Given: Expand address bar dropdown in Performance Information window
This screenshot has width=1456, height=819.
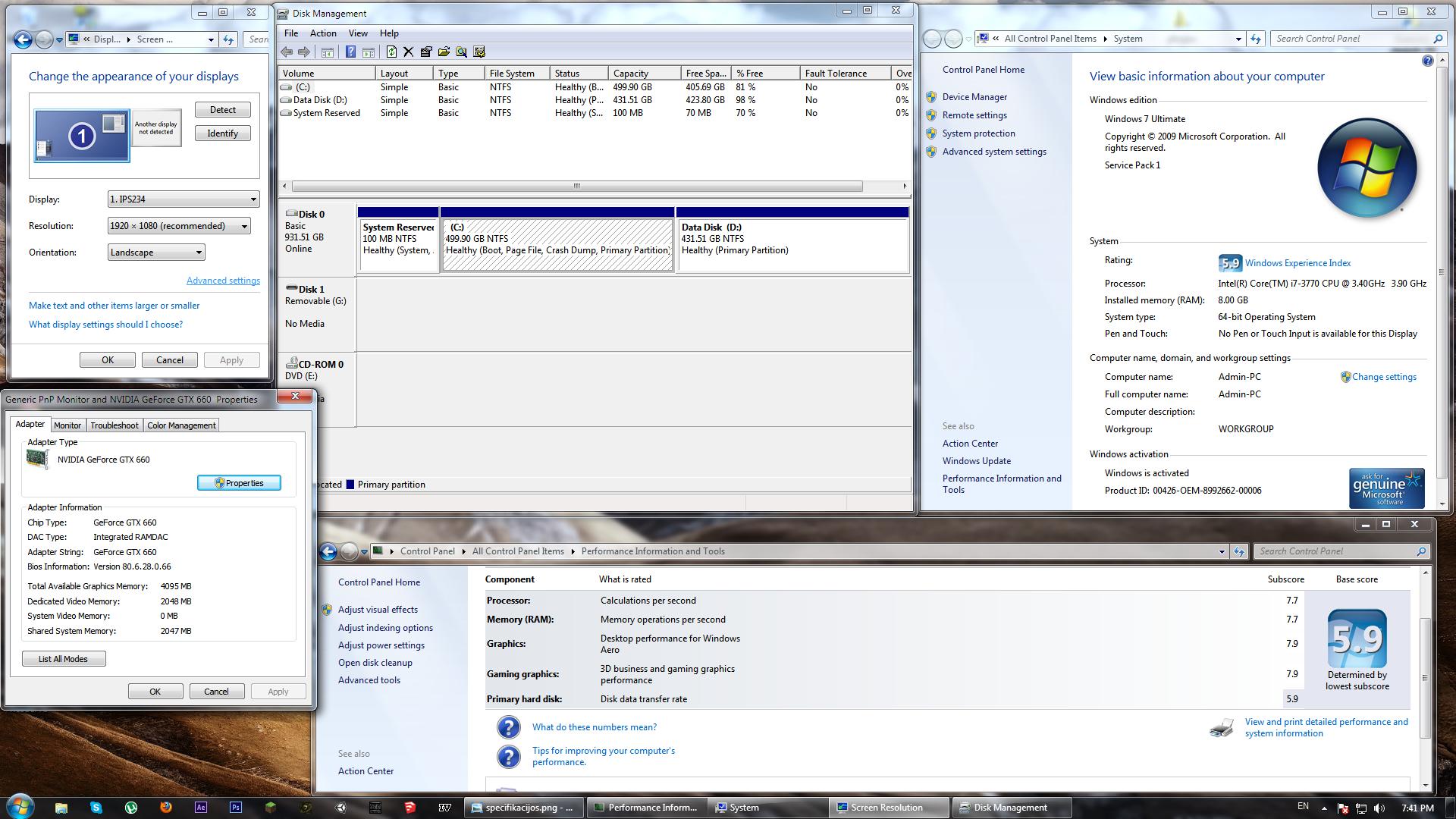Looking at the screenshot, I should click(x=1222, y=551).
